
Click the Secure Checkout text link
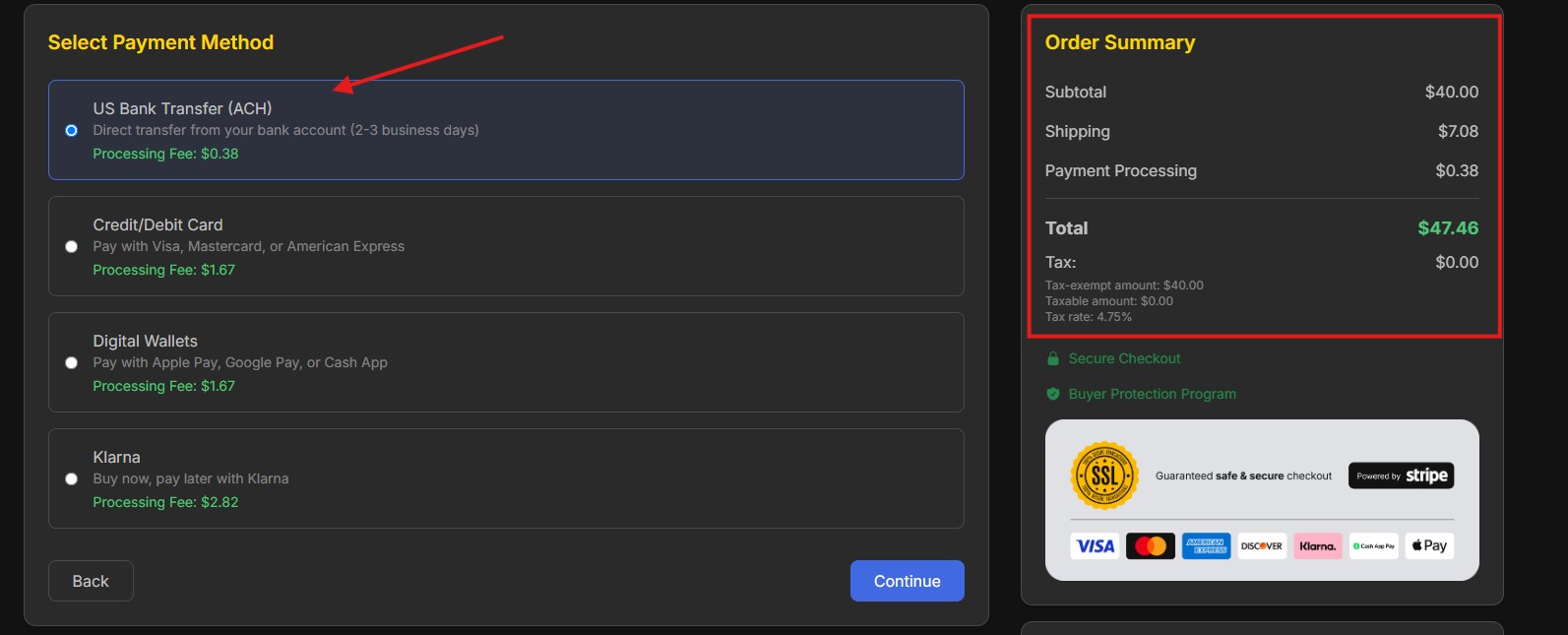pyautogui.click(x=1124, y=358)
